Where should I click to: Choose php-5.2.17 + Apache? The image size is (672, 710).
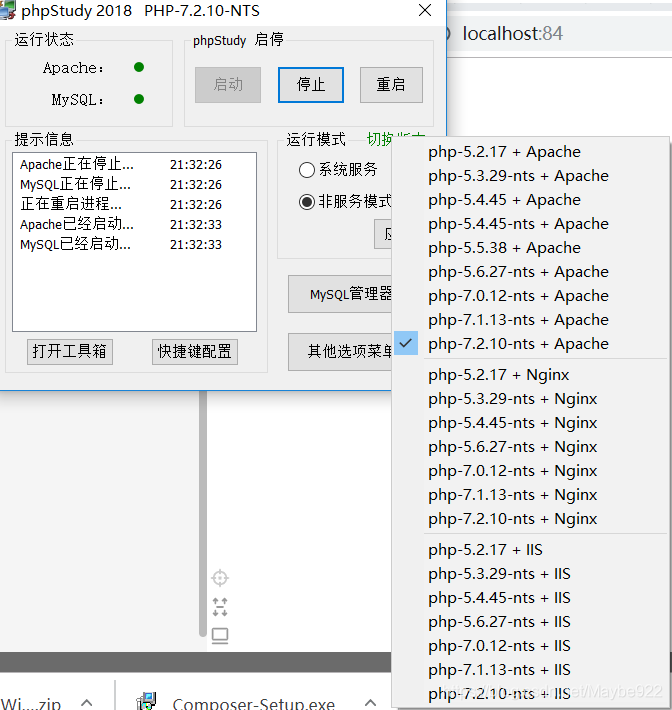pyautogui.click(x=531, y=152)
